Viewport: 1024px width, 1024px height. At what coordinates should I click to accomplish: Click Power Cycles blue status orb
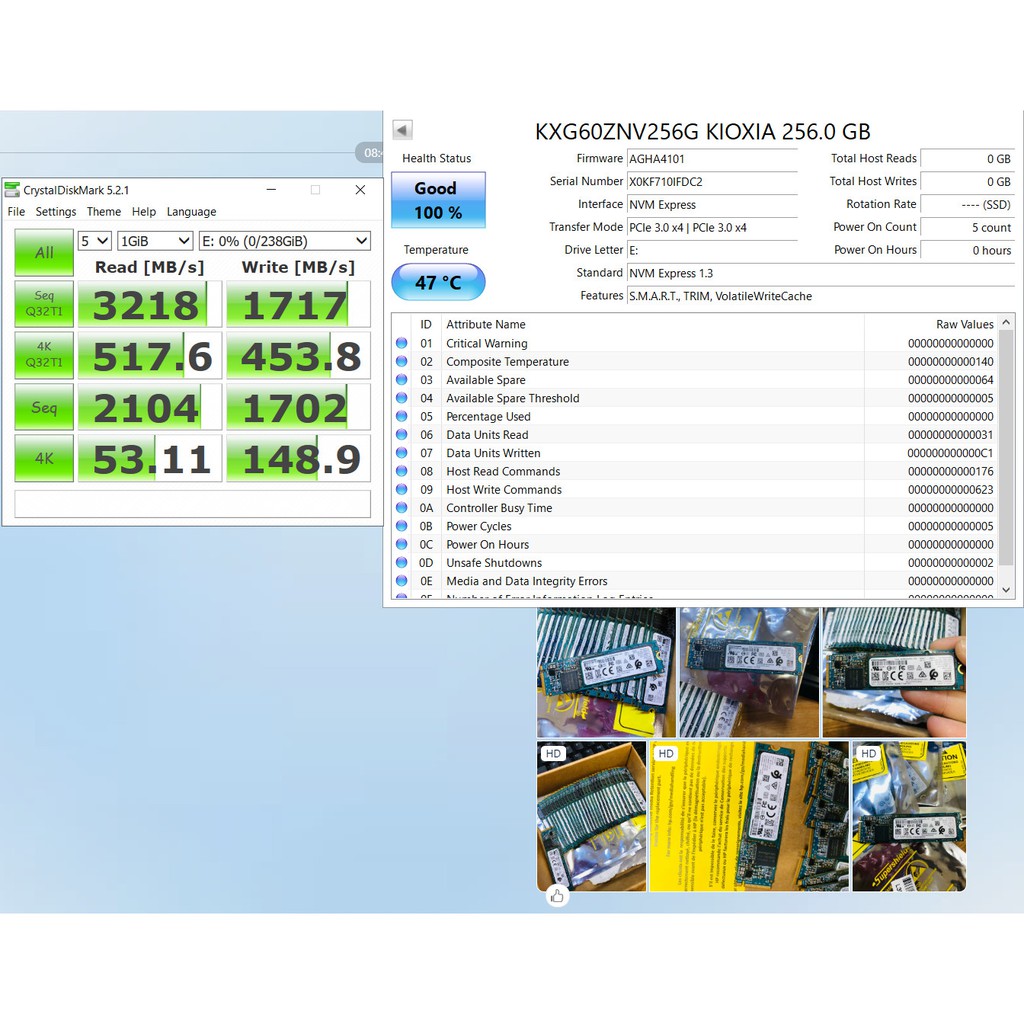point(401,526)
